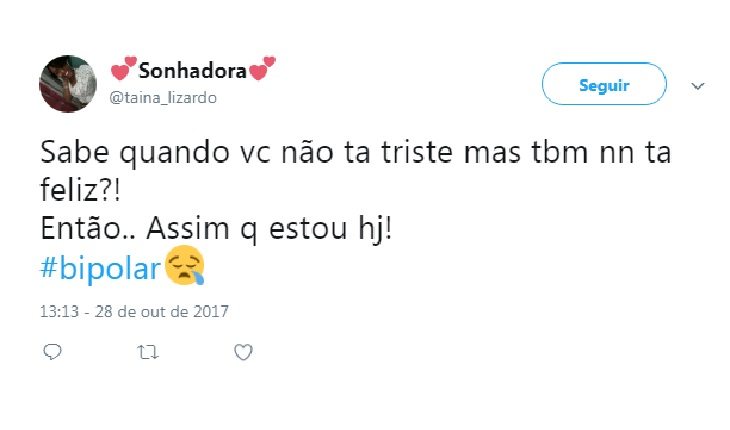Open the @taina_lizardo handle link

tap(163, 98)
